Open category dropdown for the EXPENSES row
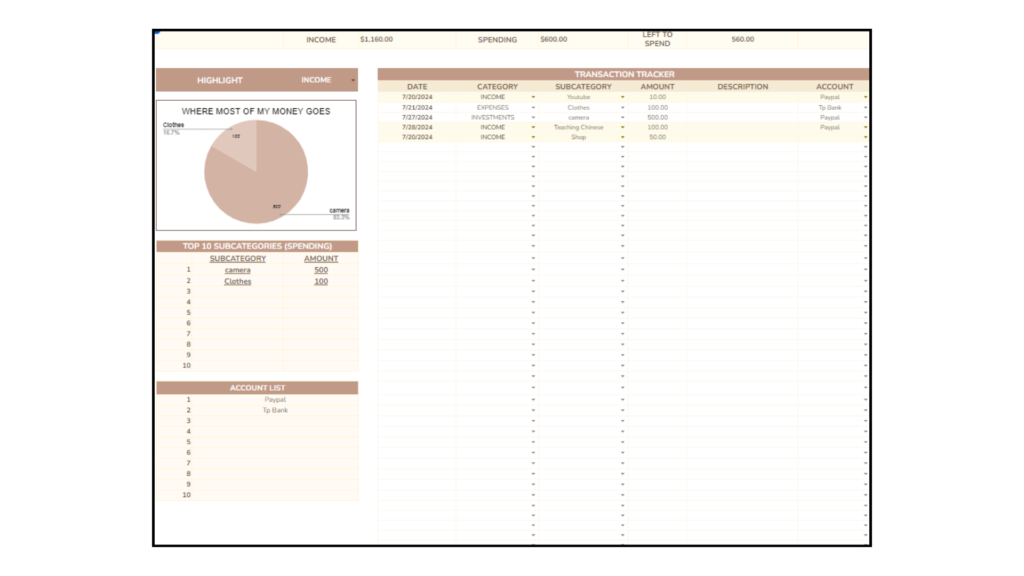The image size is (1024, 576). 533,108
